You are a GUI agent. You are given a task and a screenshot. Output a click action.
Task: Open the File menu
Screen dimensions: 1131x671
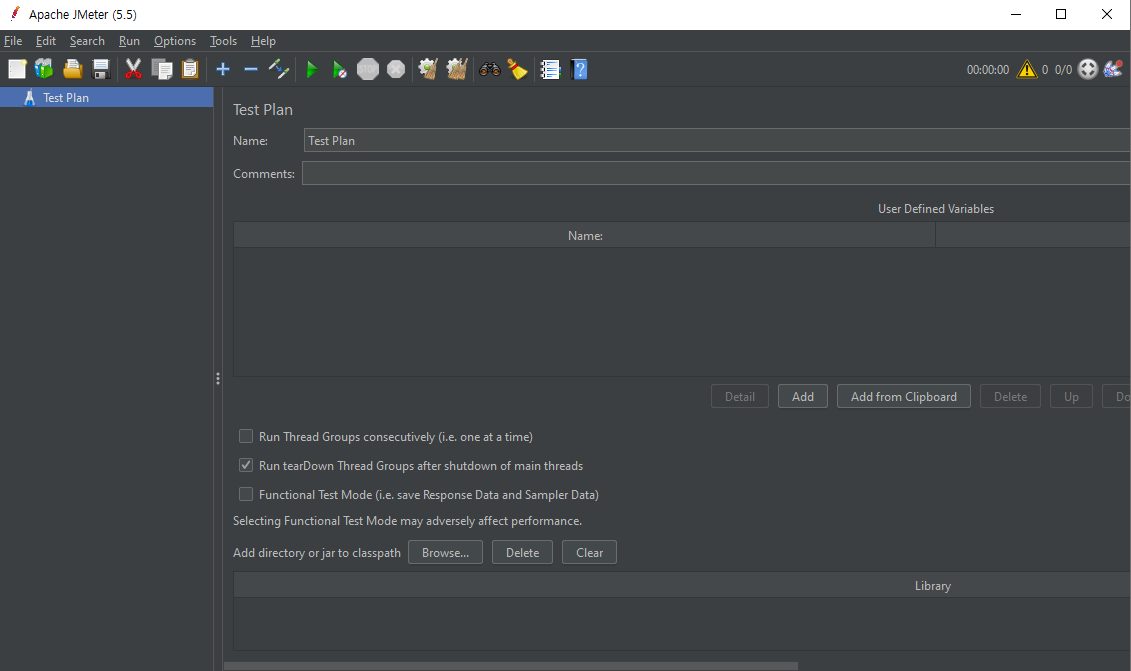(x=13, y=41)
